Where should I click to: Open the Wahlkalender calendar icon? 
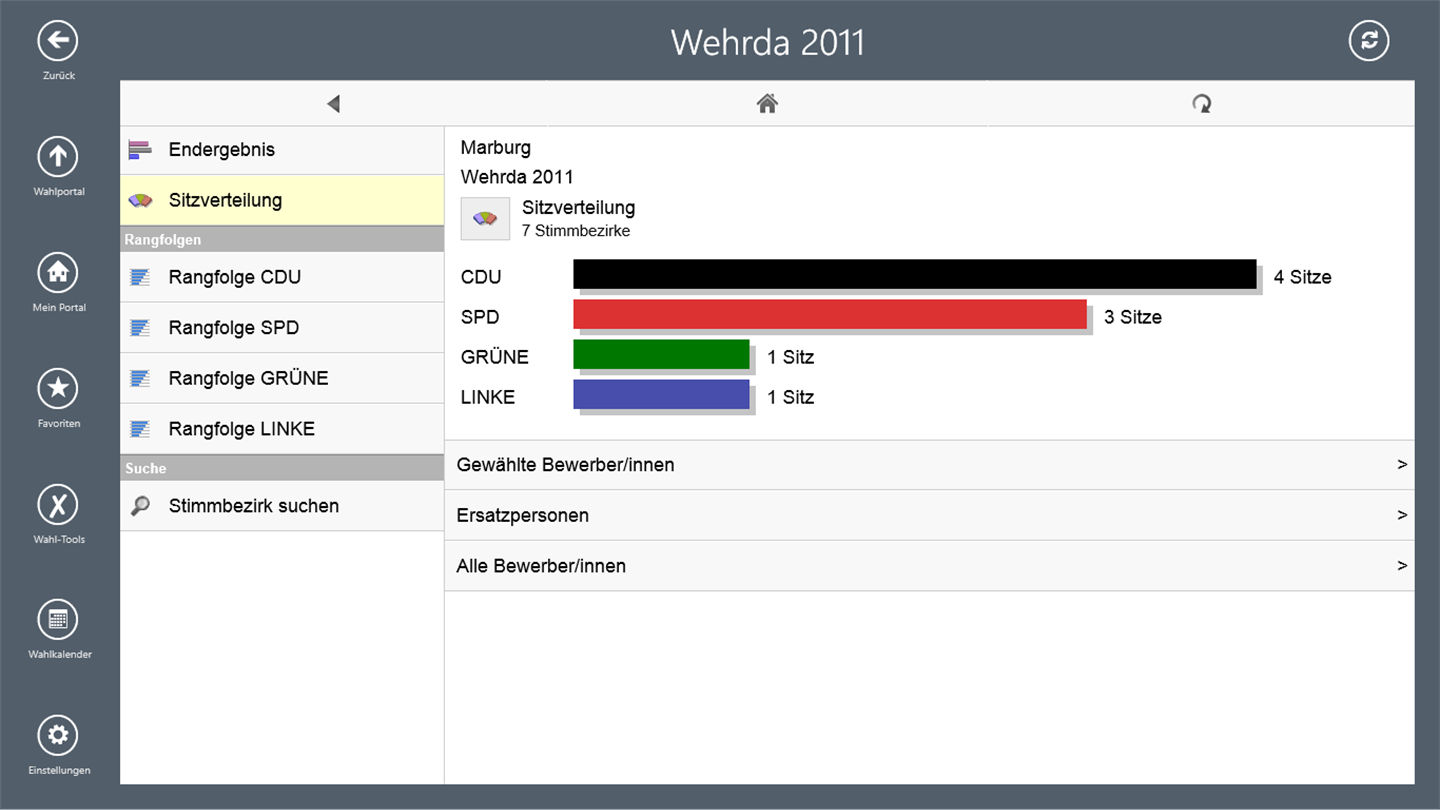[58, 620]
